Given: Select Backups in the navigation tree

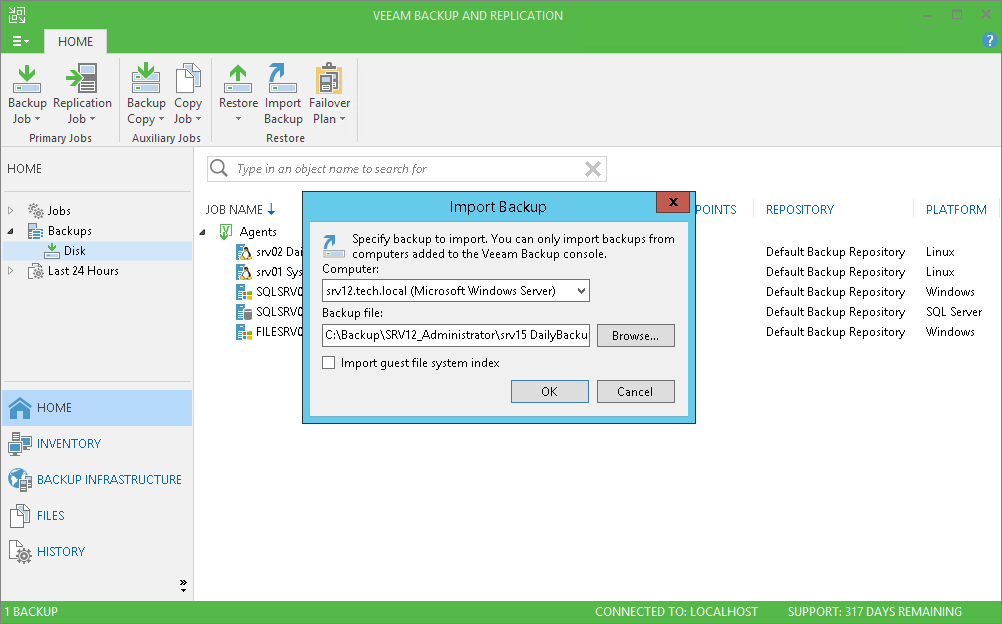Looking at the screenshot, I should pyautogui.click(x=70, y=231).
